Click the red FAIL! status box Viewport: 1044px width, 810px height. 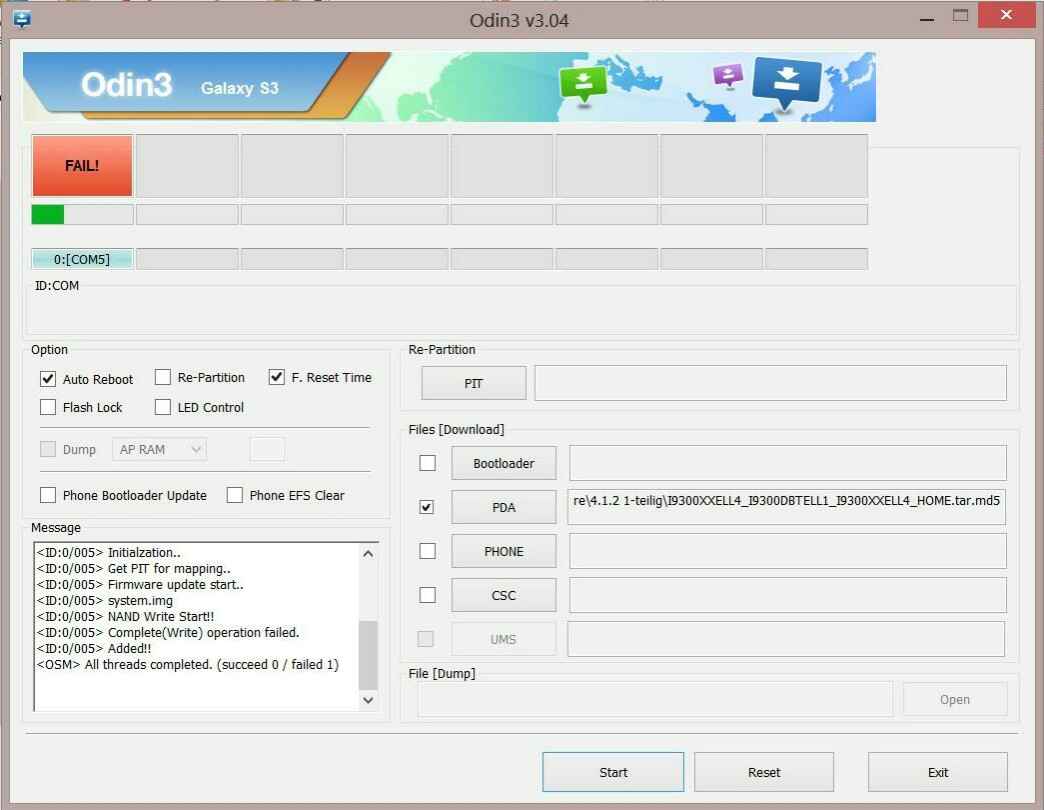[x=82, y=166]
